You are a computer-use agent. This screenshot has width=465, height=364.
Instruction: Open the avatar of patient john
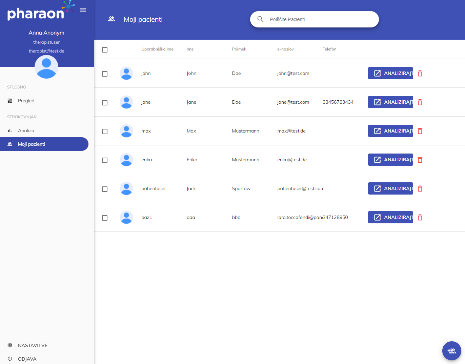(126, 73)
